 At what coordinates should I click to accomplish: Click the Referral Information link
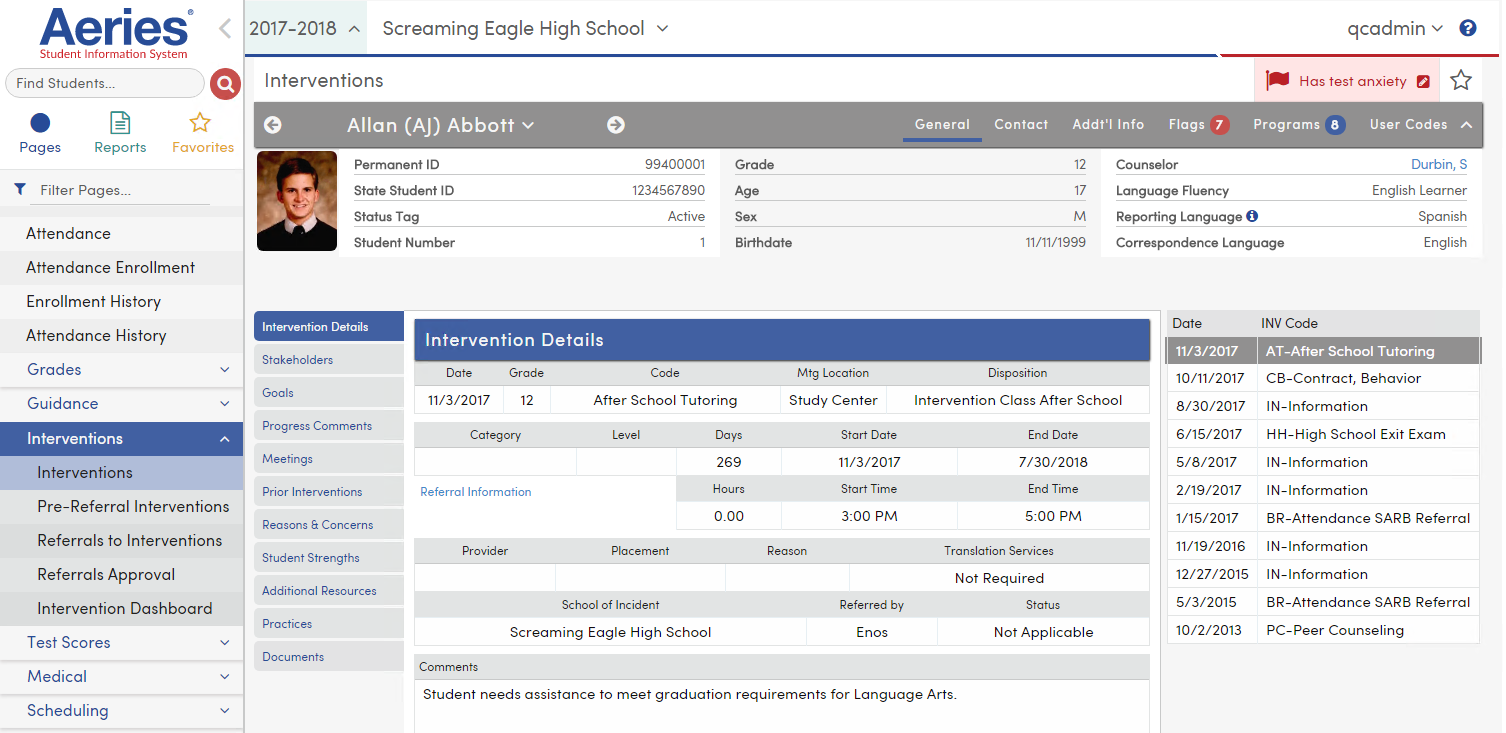pyautogui.click(x=475, y=491)
